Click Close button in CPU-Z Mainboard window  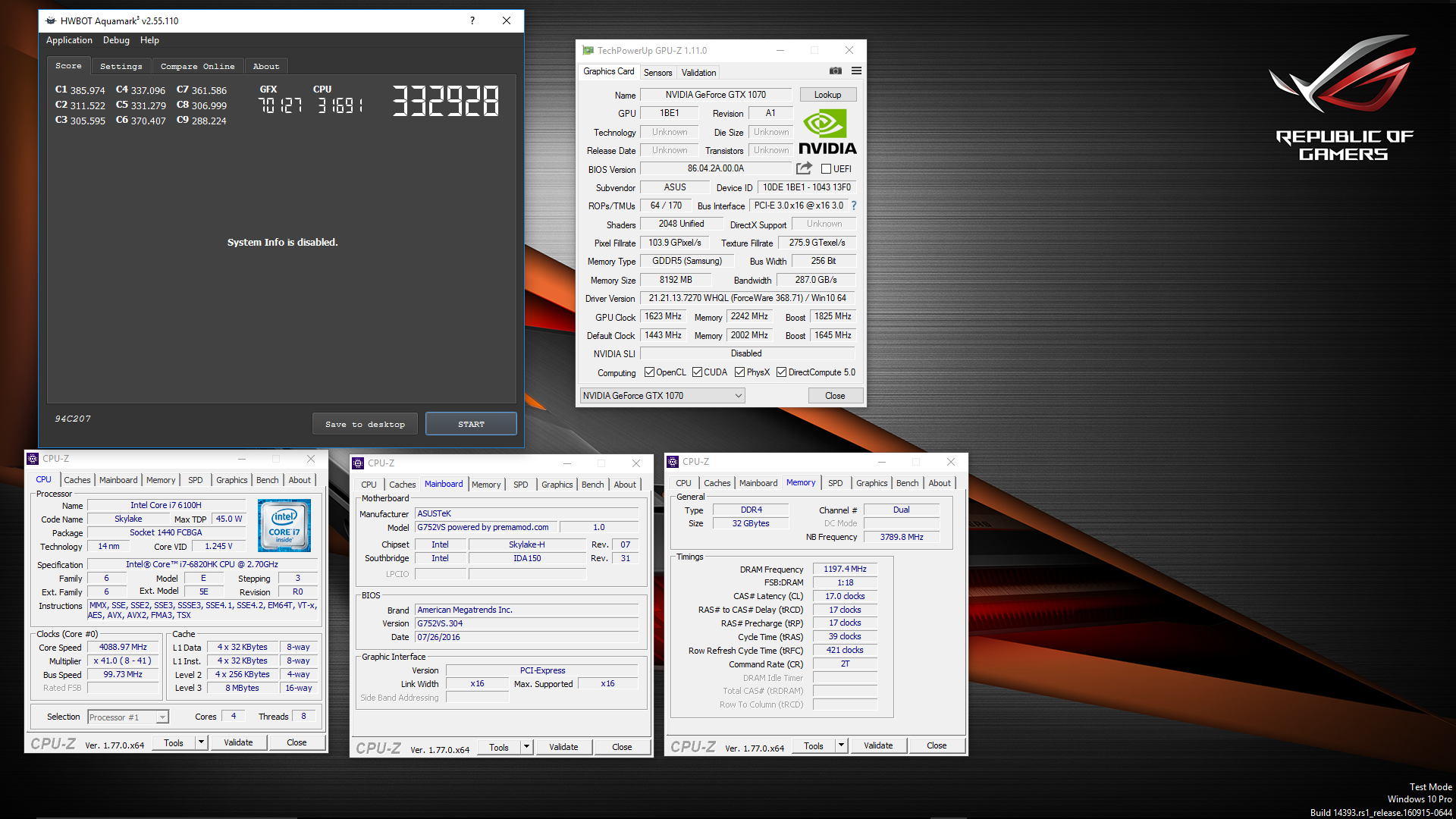click(622, 747)
